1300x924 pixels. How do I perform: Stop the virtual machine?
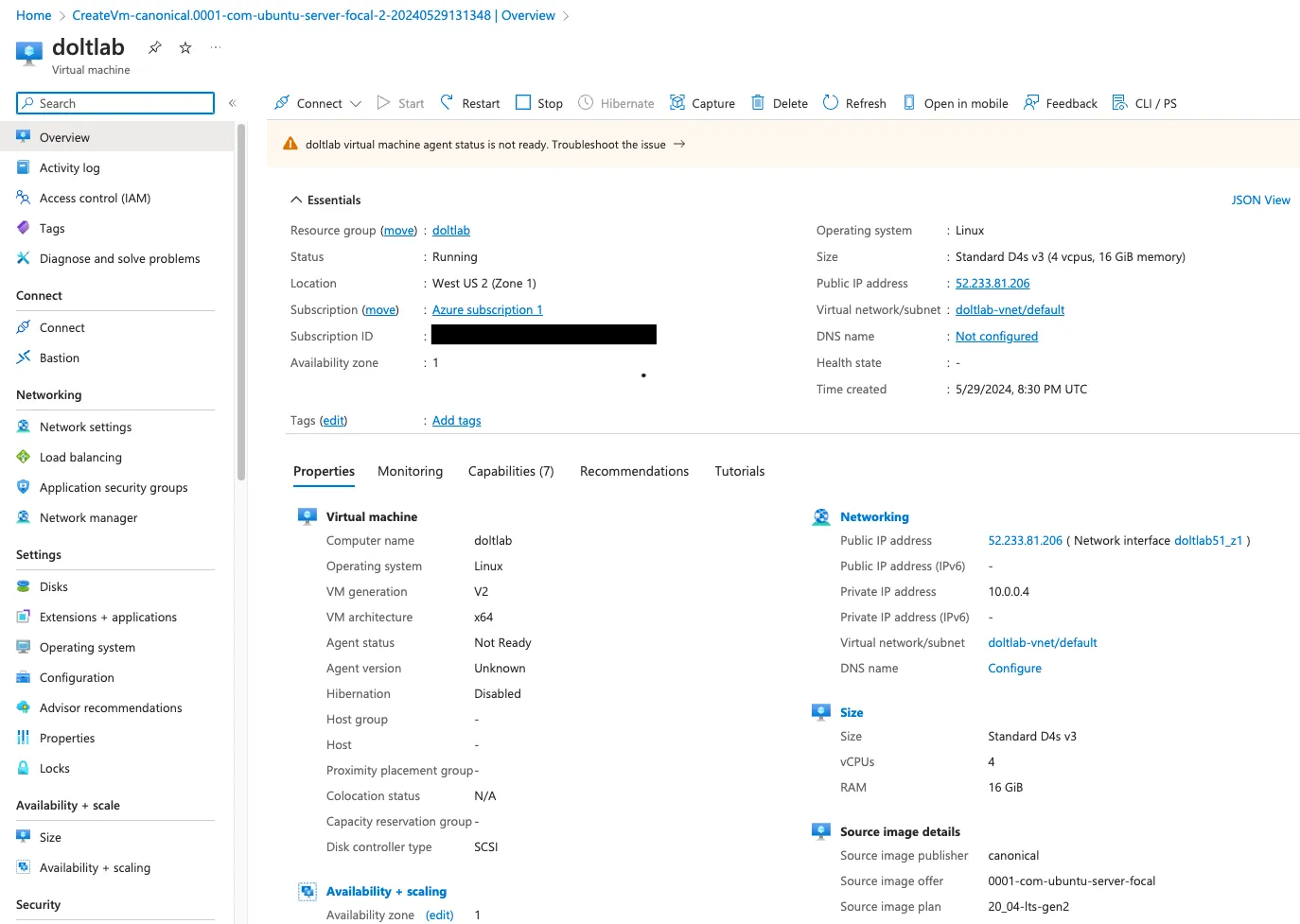537,102
